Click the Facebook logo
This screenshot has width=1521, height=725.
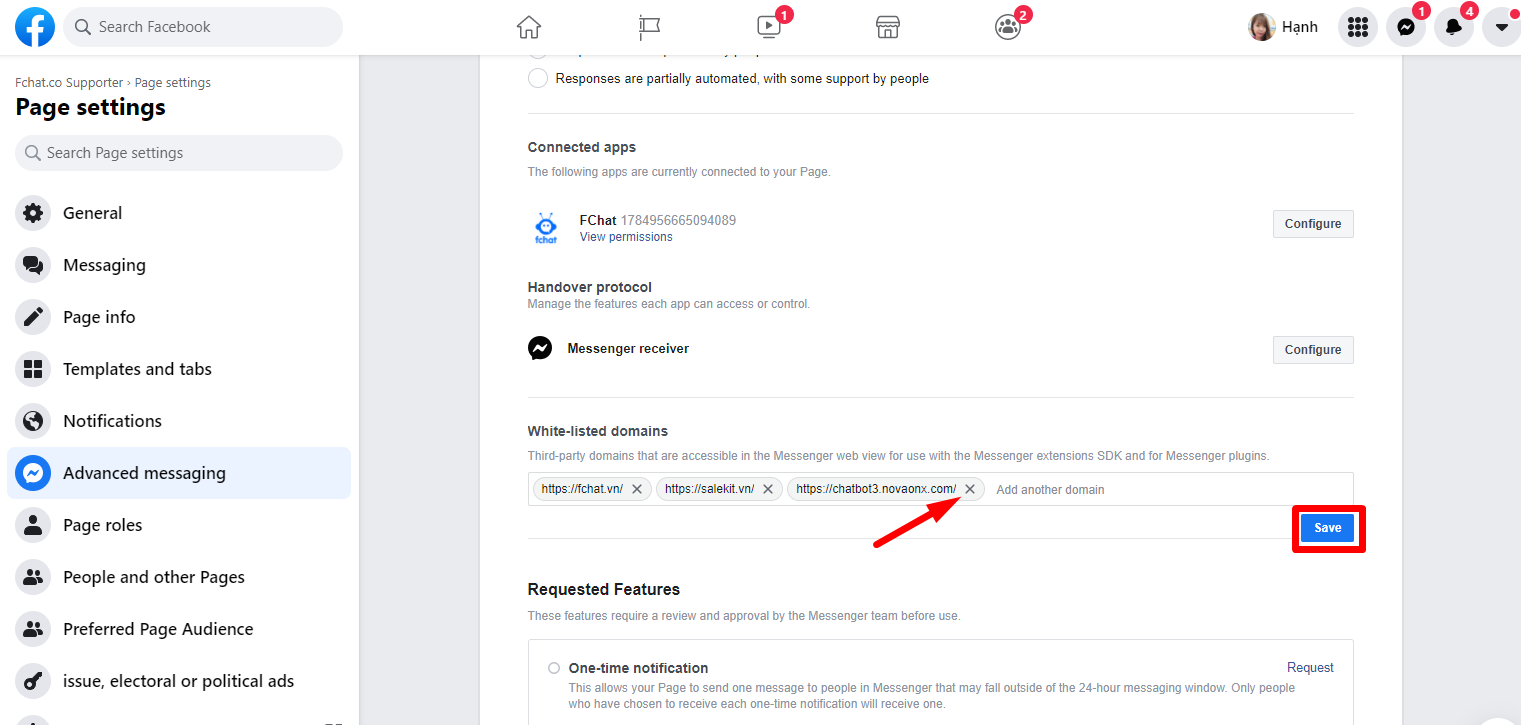pyautogui.click(x=35, y=27)
